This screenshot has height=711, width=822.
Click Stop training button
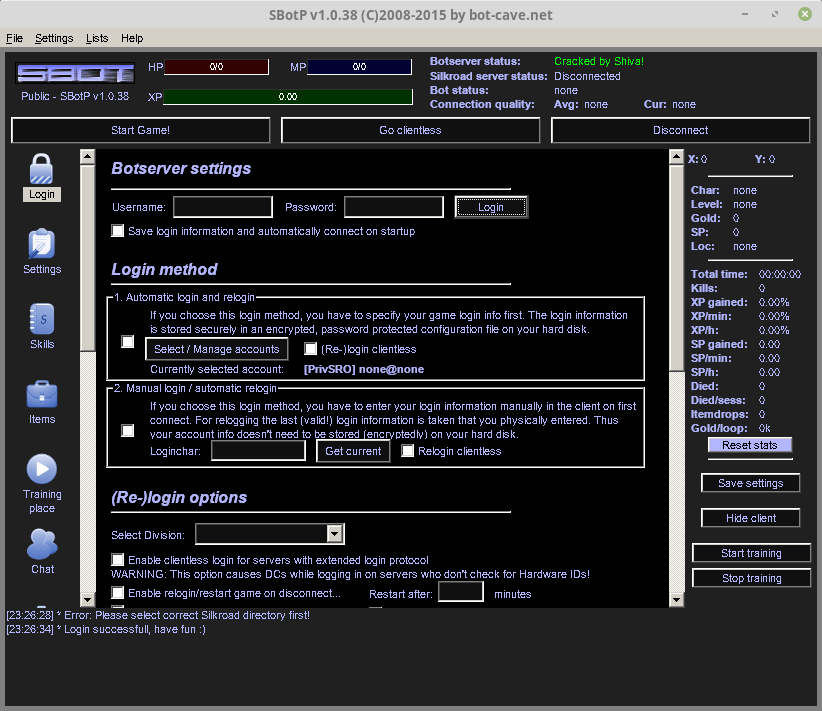pyautogui.click(x=751, y=578)
